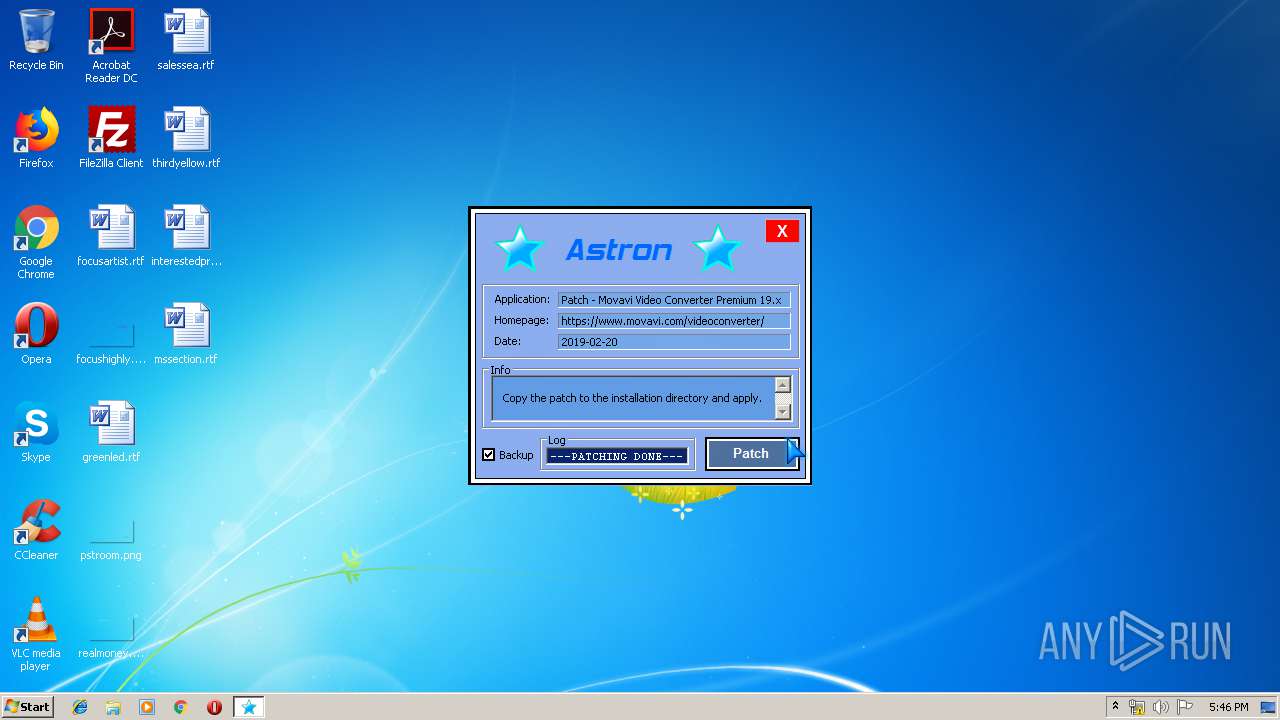Open Windows Explorer folder in taskbar
Viewport: 1280px width, 720px height.
(113, 707)
